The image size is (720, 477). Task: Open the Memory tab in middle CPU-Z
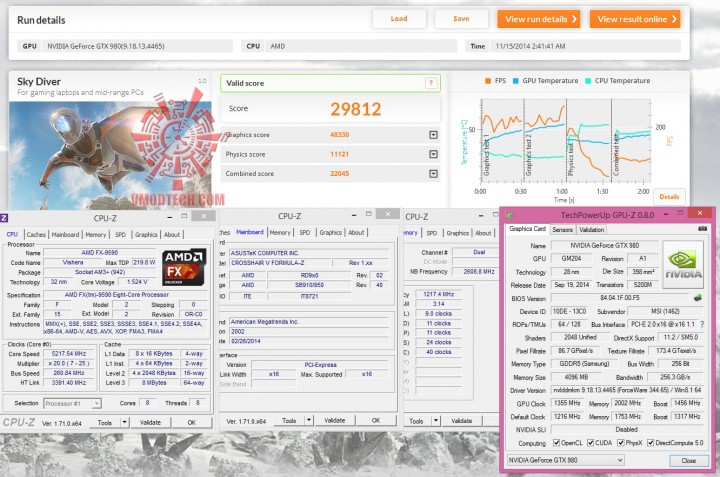280,233
